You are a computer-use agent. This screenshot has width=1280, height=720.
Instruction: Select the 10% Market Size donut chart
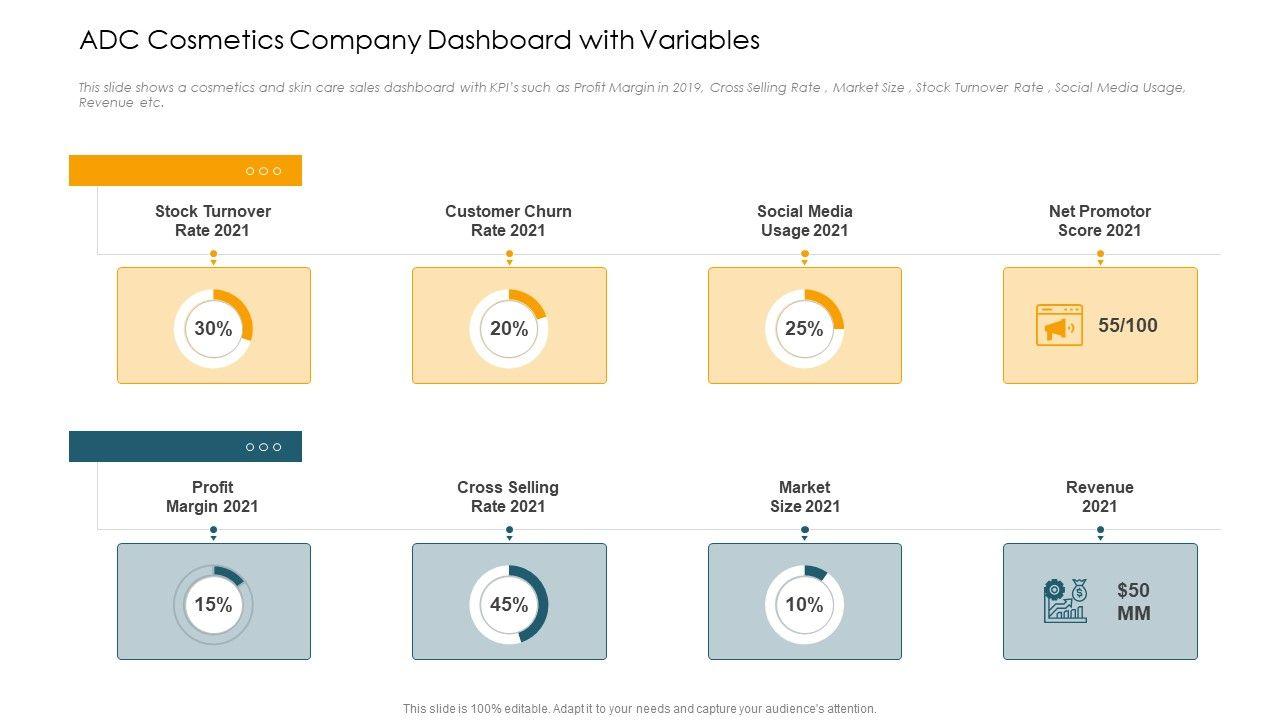click(804, 605)
